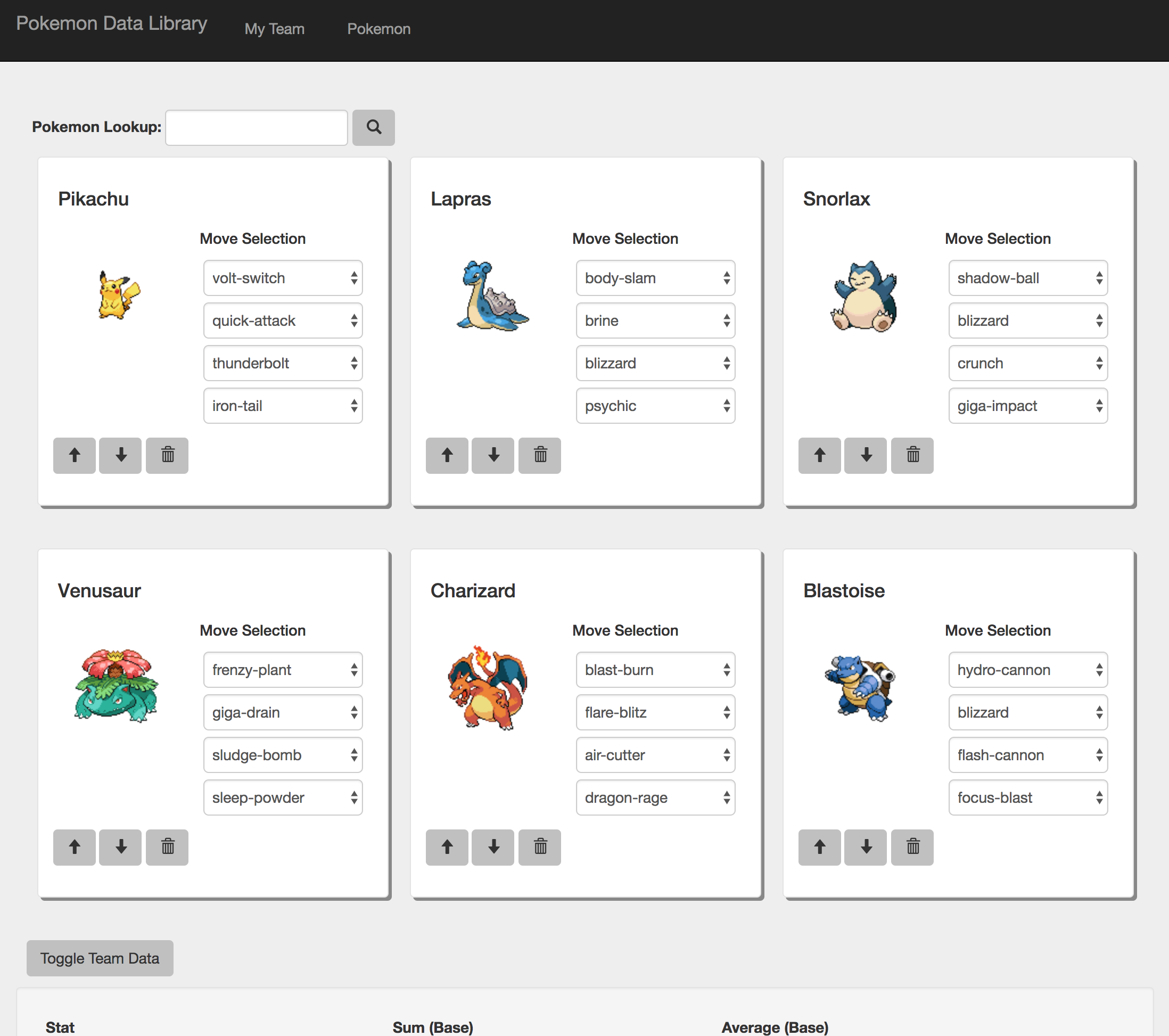Screen dimensions: 1169x1036
Task: Click the Pokemon Lookup search button
Action: click(x=374, y=128)
